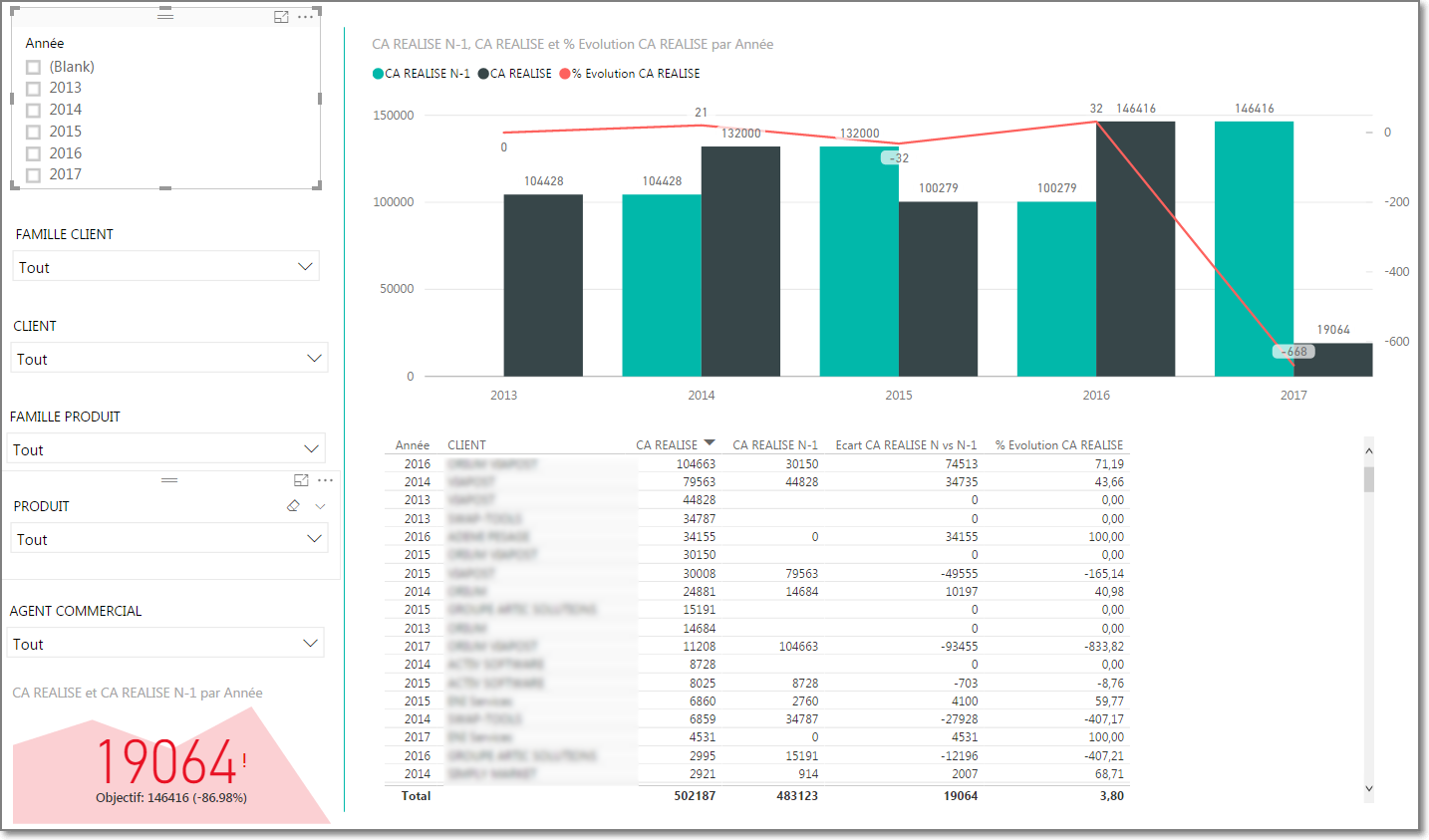Check the (Blank) year checkbox
Image resolution: width=1429 pixels, height=840 pixels.
click(33, 67)
